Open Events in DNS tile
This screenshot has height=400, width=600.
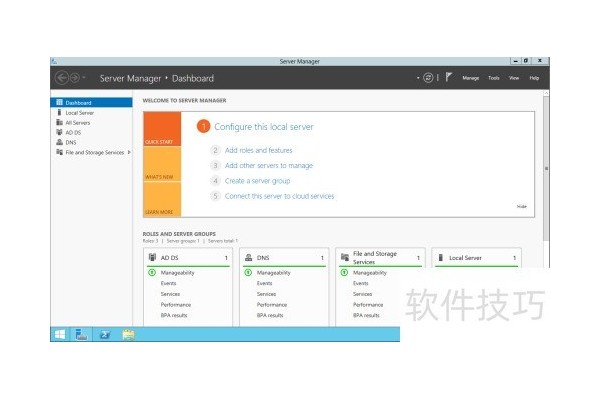pos(264,284)
